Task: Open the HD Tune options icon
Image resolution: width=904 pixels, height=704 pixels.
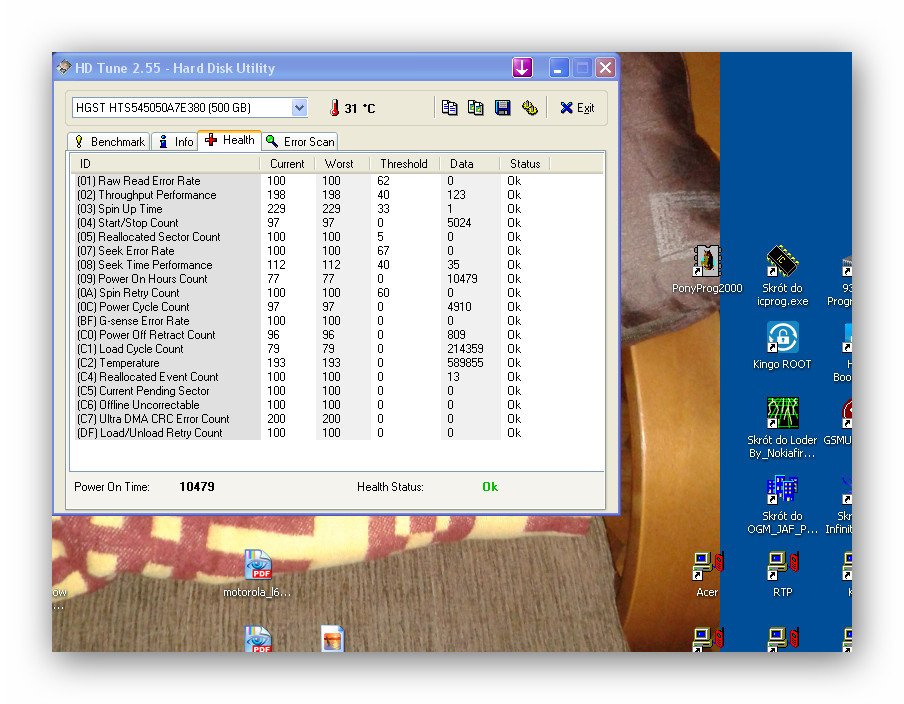Action: coord(530,108)
